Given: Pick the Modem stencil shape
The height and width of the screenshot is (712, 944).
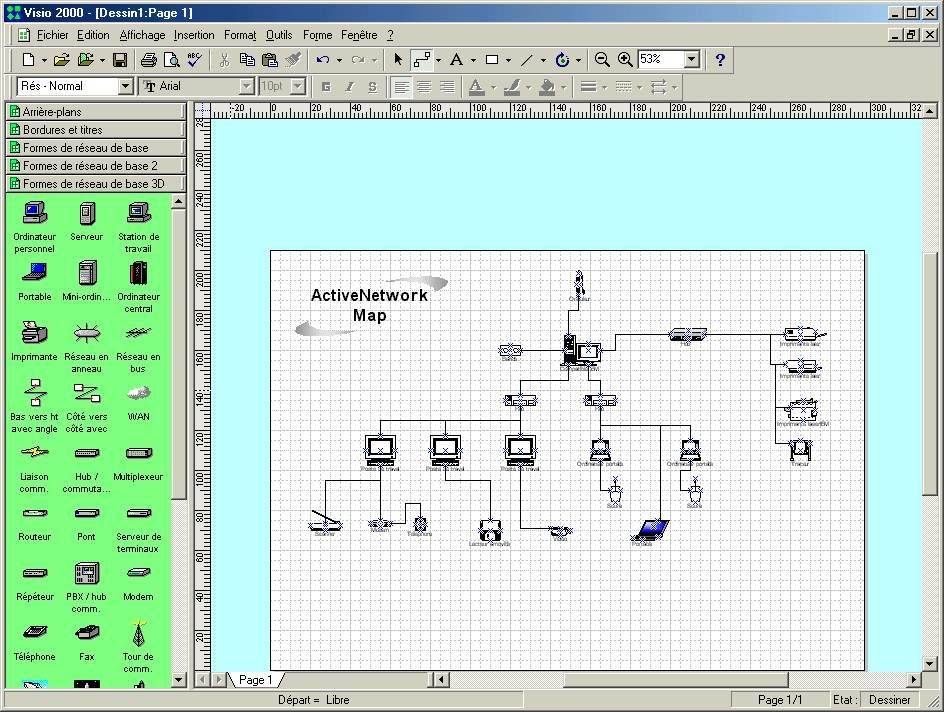Looking at the screenshot, I should [138, 583].
